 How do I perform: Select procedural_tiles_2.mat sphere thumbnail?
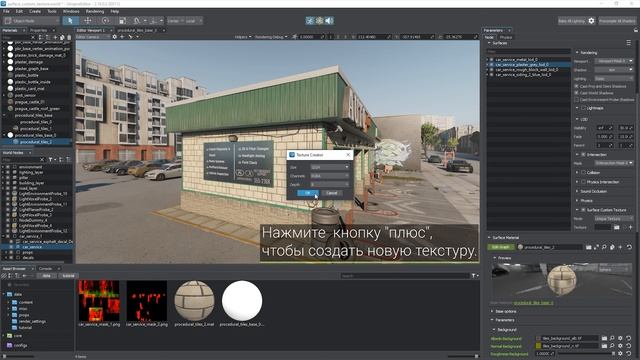(194, 301)
